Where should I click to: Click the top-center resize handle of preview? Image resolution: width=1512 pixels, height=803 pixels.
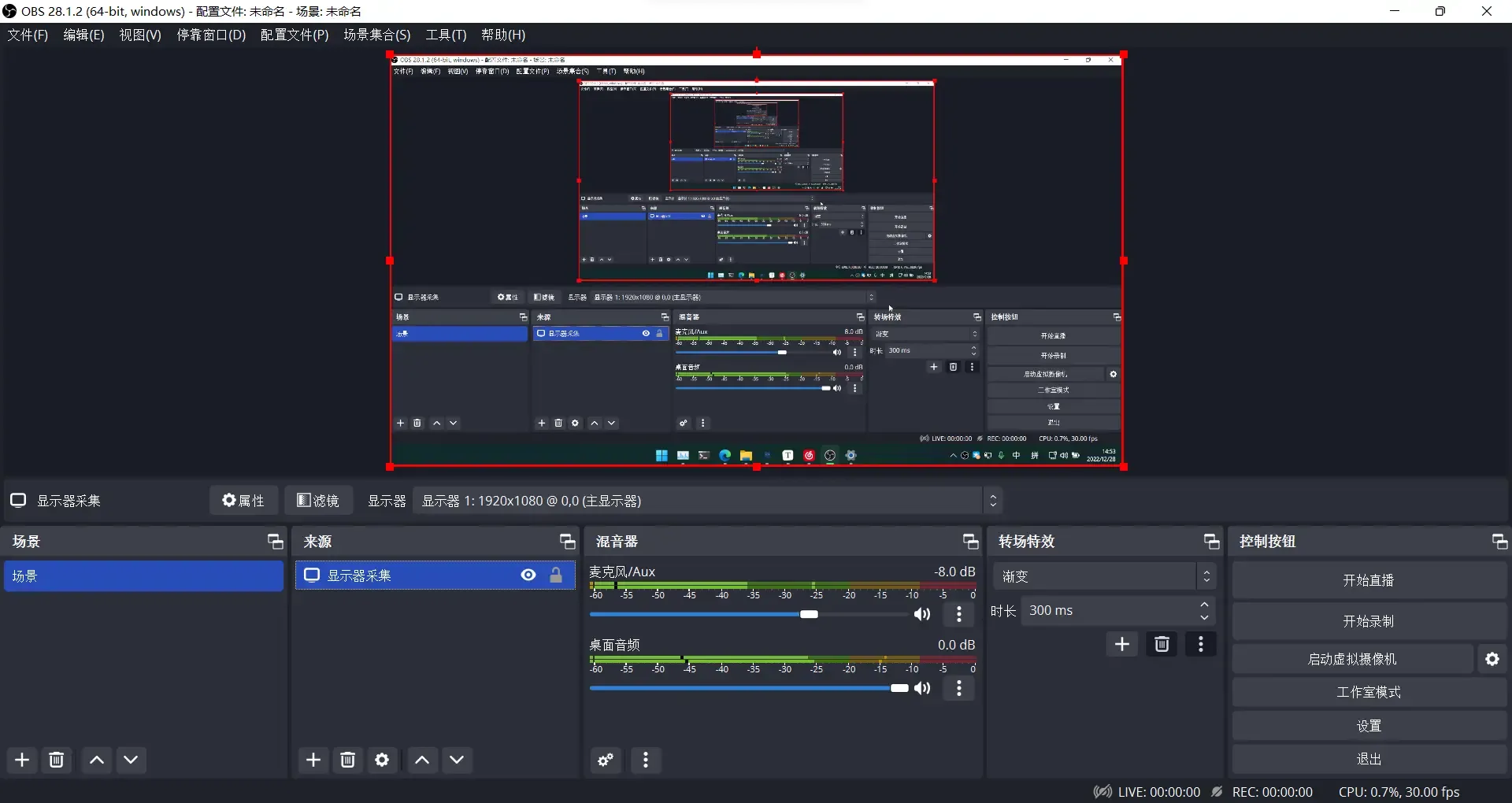click(757, 54)
